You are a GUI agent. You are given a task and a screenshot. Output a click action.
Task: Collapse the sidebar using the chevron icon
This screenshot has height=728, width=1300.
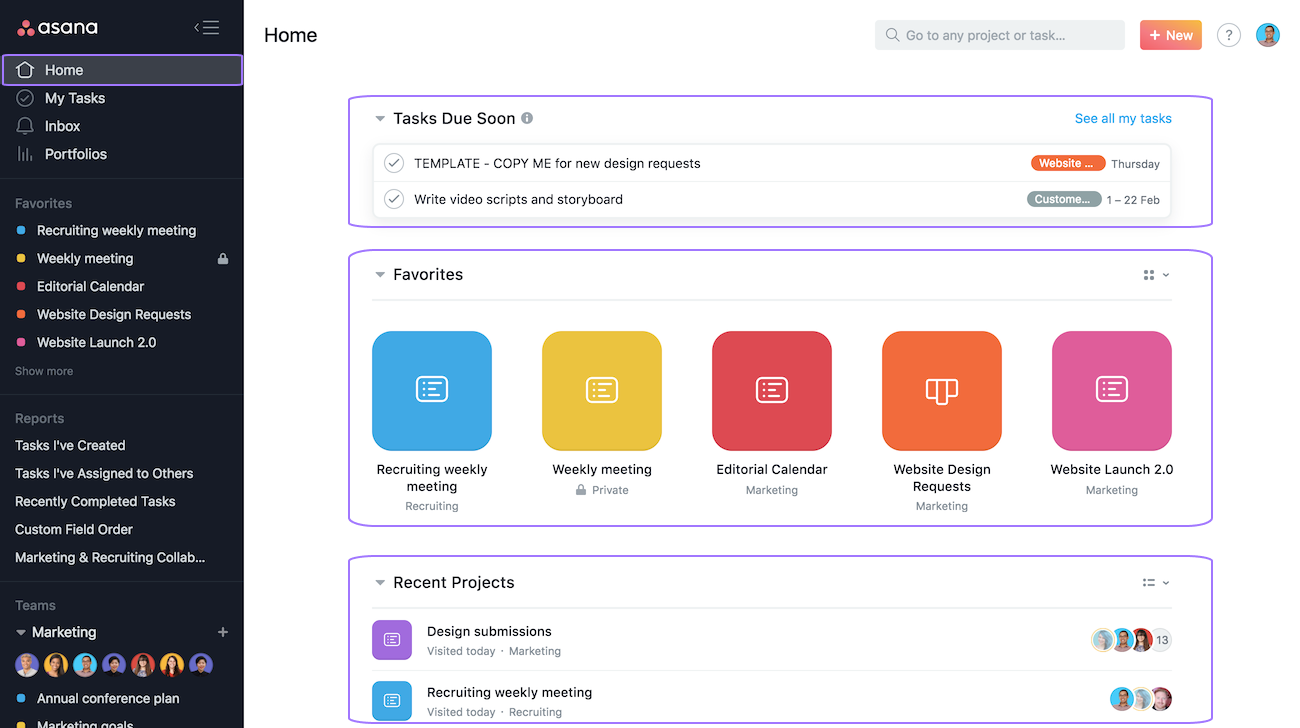(x=206, y=27)
